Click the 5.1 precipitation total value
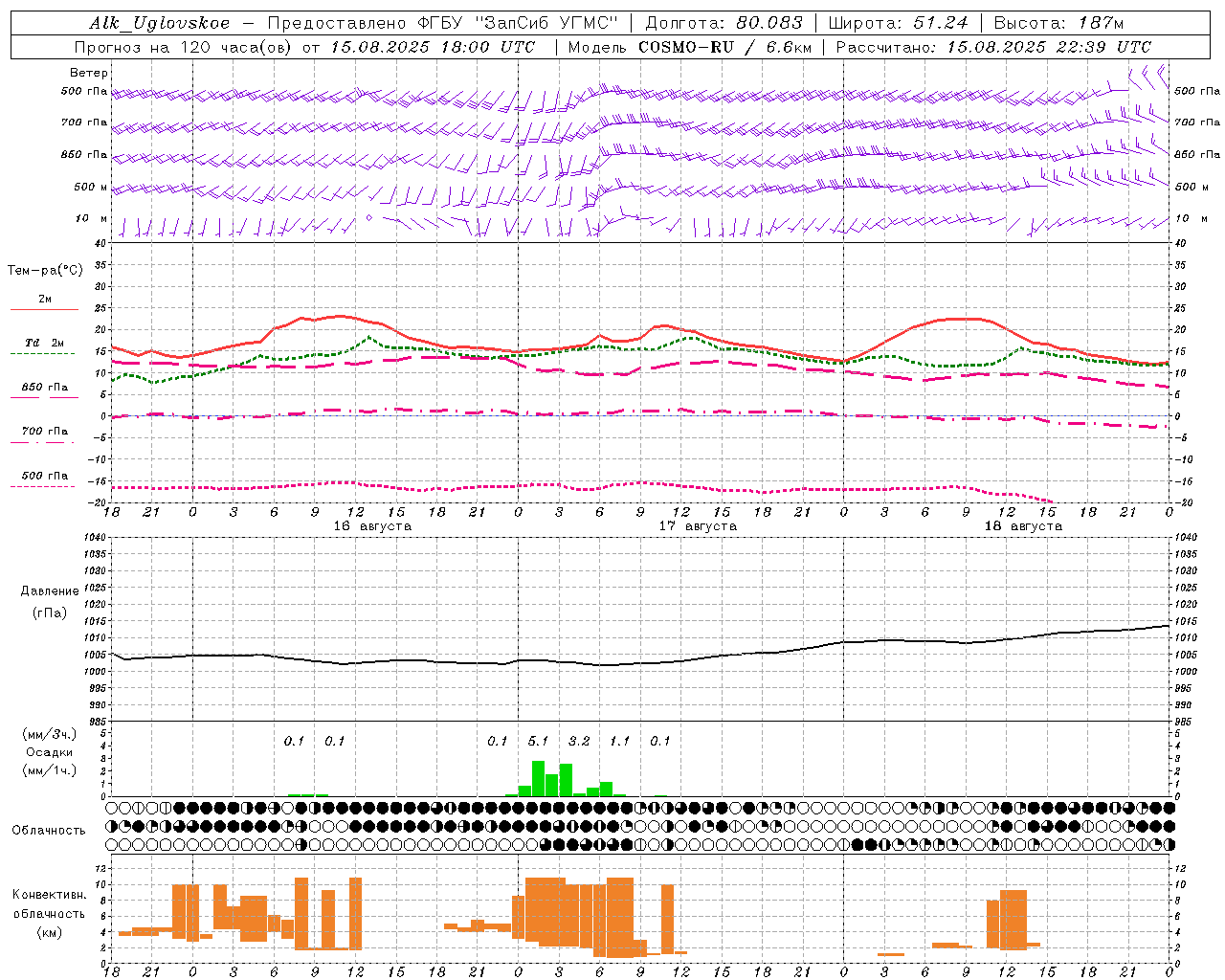 pos(538,741)
